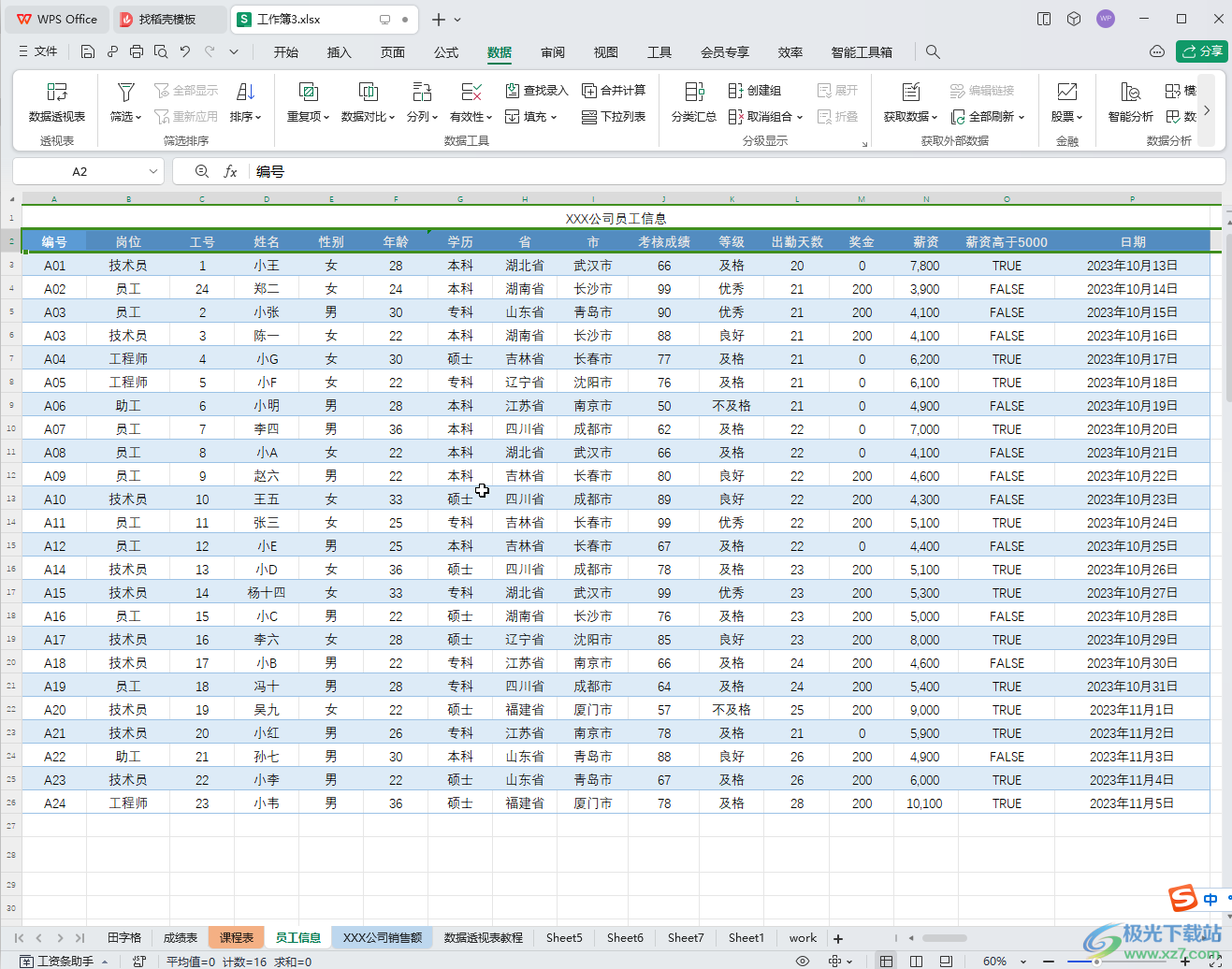Click the print icon in quick access toolbar

137,51
